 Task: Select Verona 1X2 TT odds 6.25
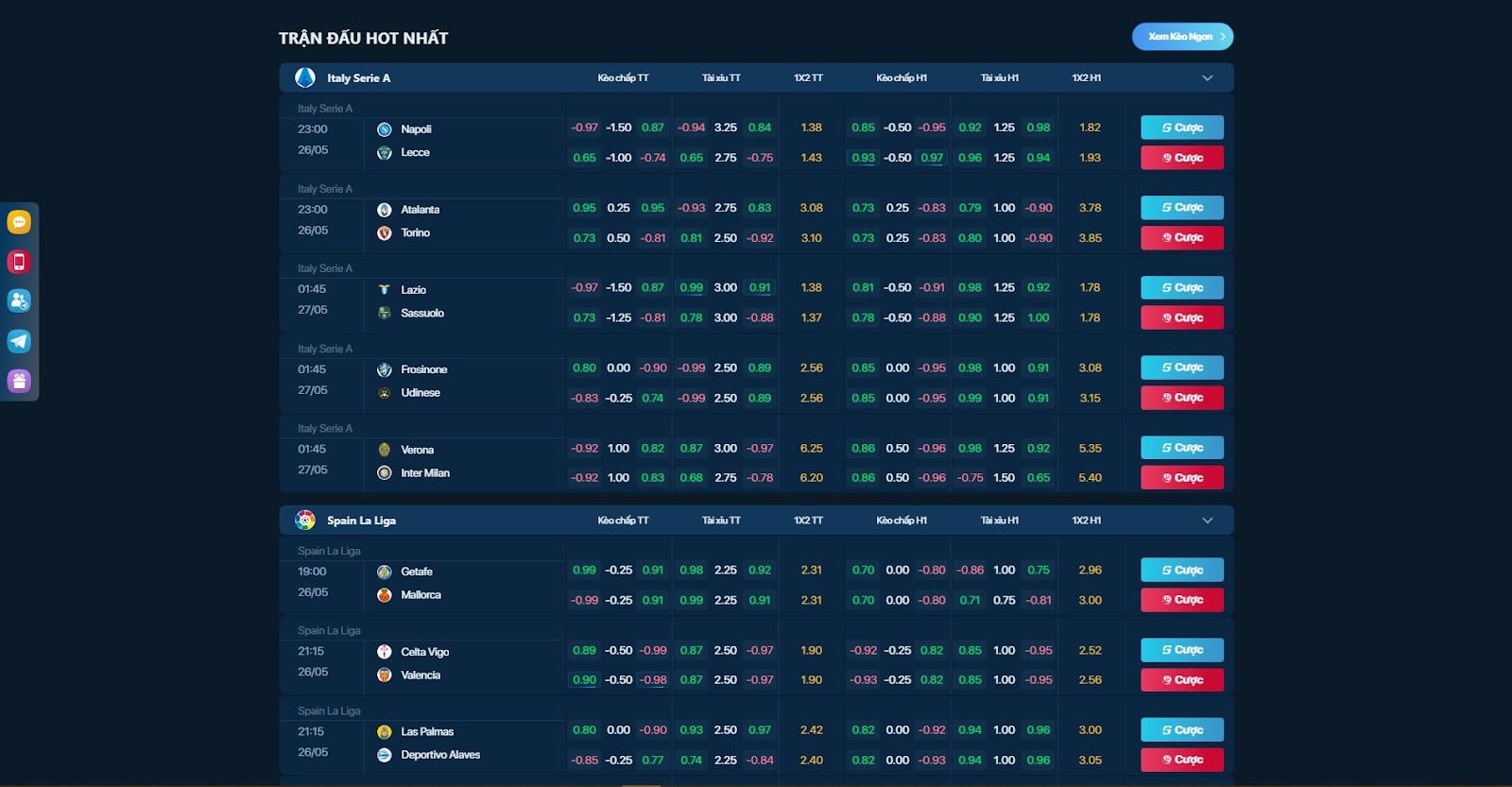811,448
